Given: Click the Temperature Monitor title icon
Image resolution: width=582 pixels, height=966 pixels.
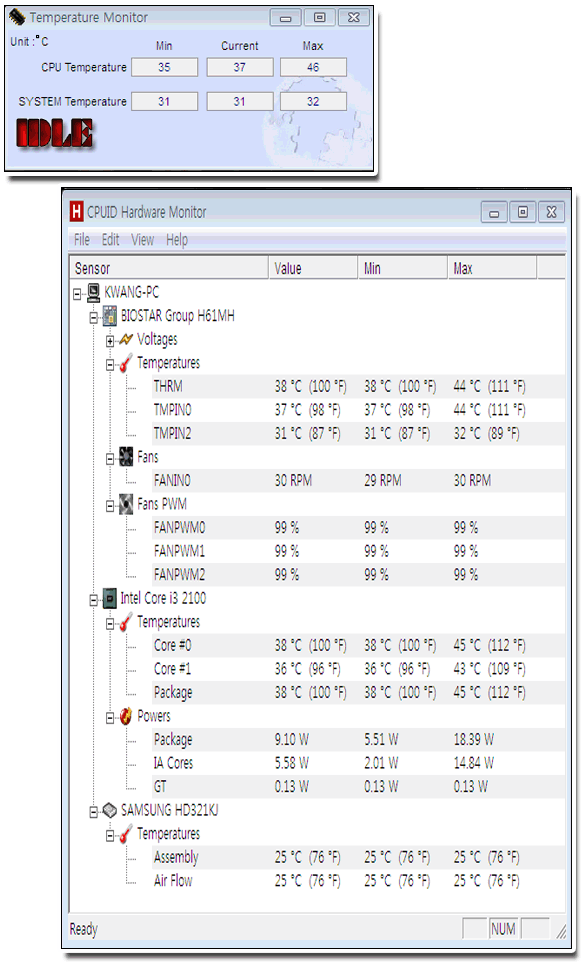Looking at the screenshot, I should click(17, 17).
